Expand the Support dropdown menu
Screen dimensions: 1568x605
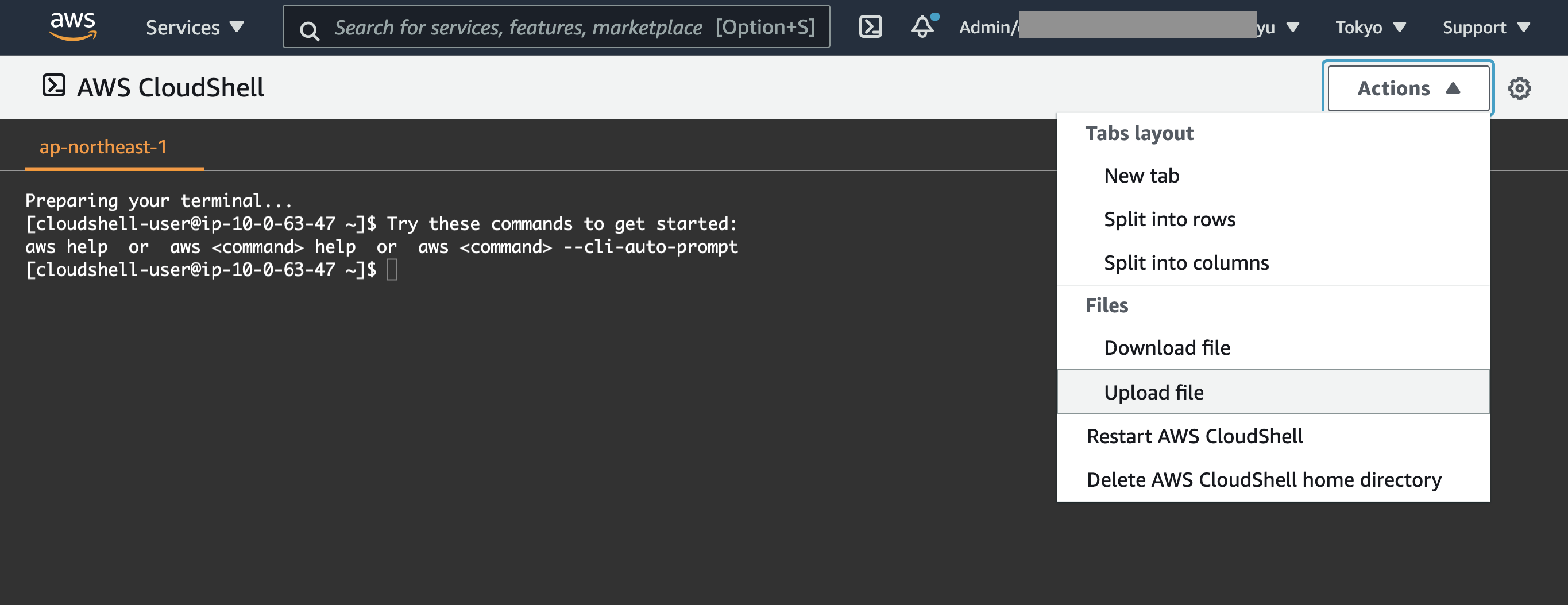1485,28
